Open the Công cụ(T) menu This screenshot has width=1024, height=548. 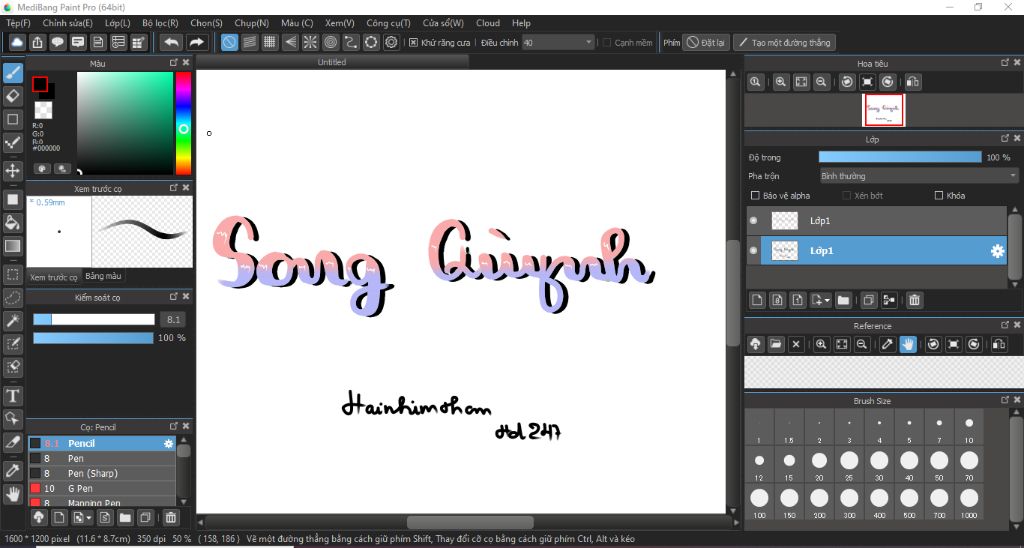coord(388,23)
